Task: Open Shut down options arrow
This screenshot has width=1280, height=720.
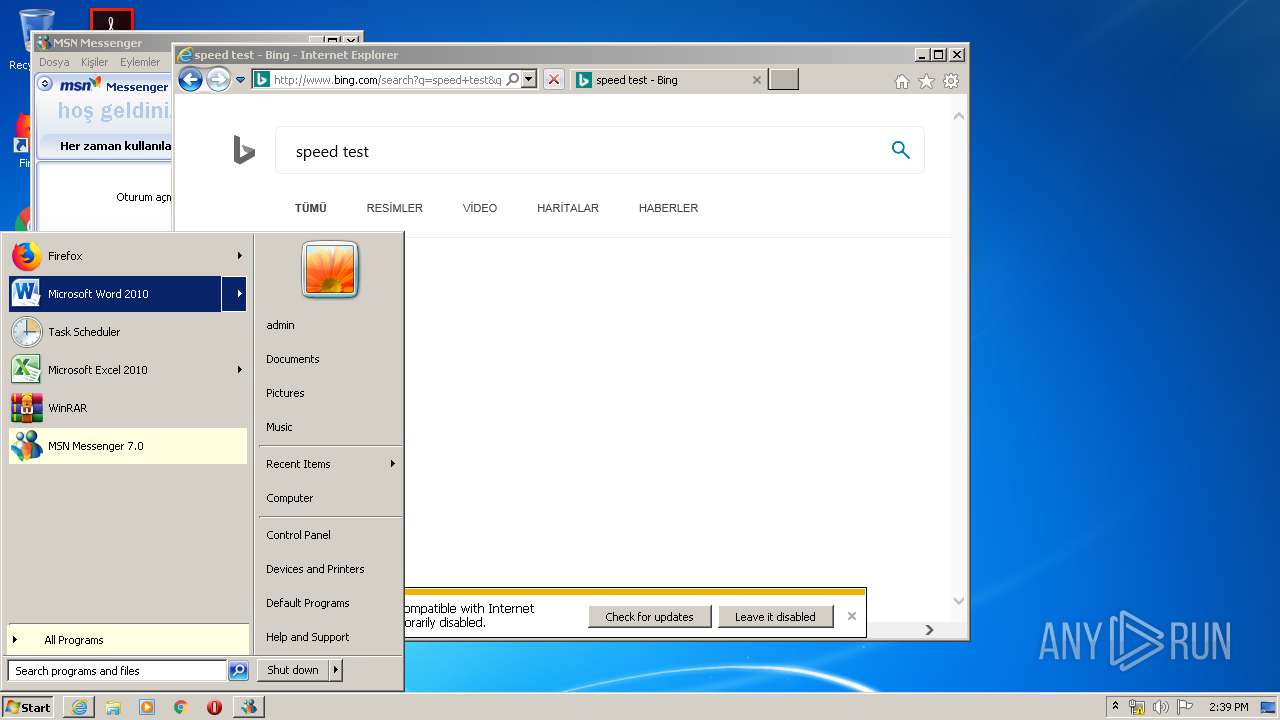Action: click(x=336, y=670)
